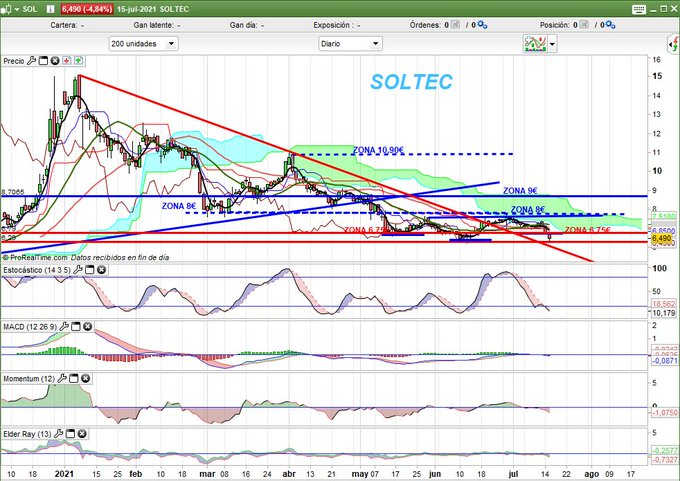
Task: Maximize the Elder Ray panel
Action: (x=70, y=434)
